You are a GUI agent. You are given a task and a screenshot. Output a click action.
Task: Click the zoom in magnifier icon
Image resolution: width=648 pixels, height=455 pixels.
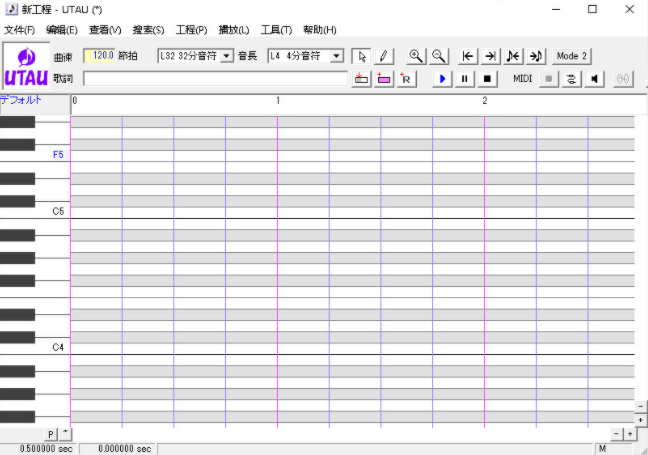416,56
